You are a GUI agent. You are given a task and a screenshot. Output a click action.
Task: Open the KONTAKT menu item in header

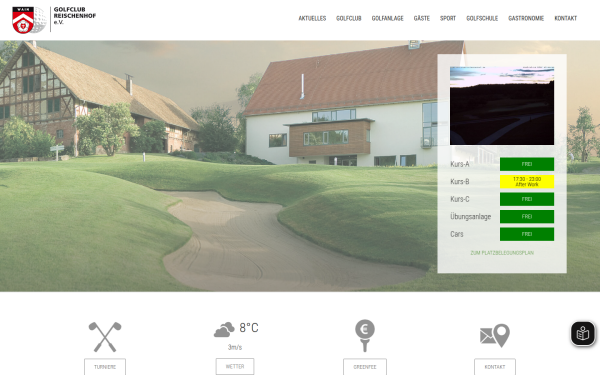pos(566,18)
